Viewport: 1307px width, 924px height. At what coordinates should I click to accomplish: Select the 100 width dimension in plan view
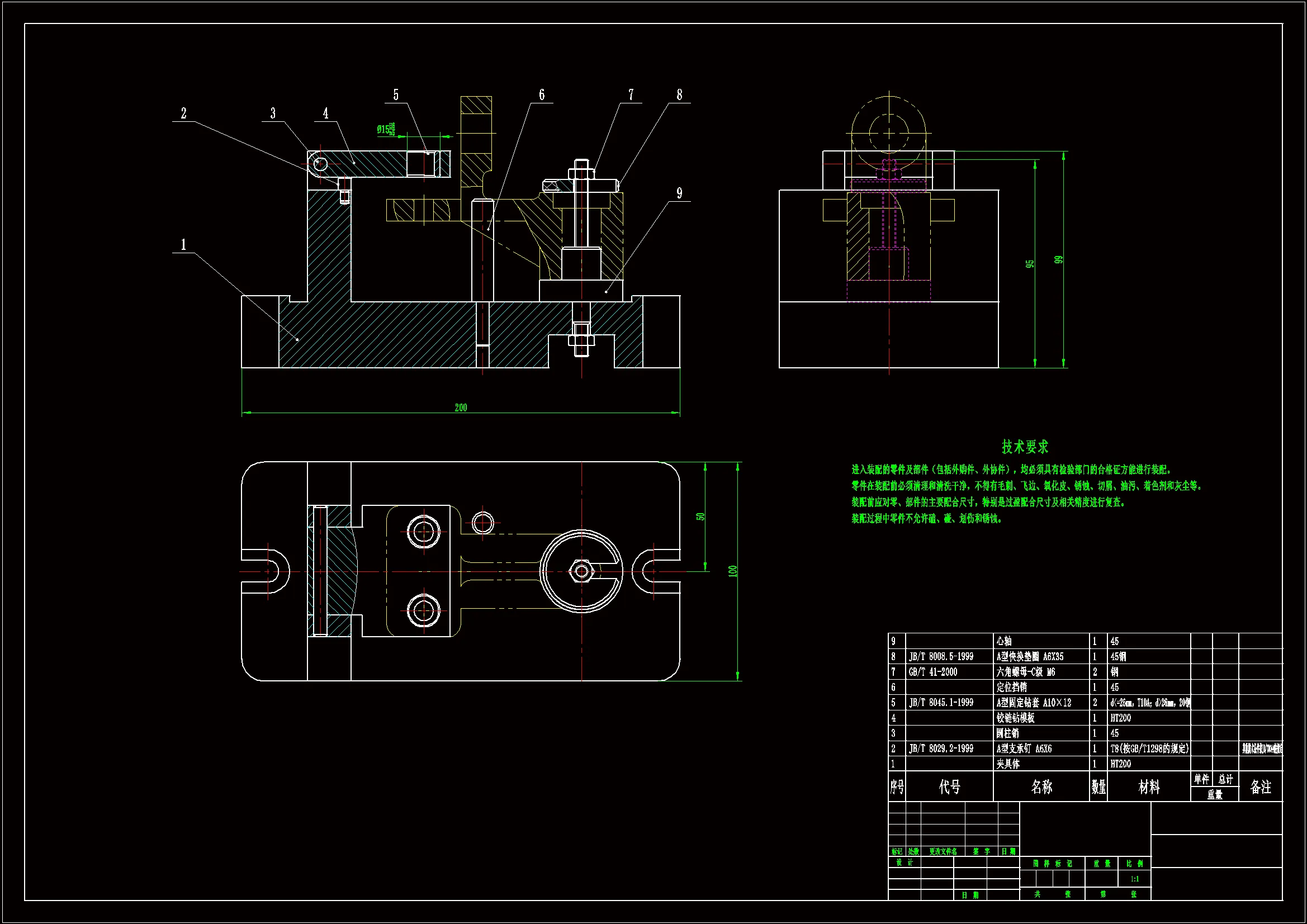[x=733, y=571]
